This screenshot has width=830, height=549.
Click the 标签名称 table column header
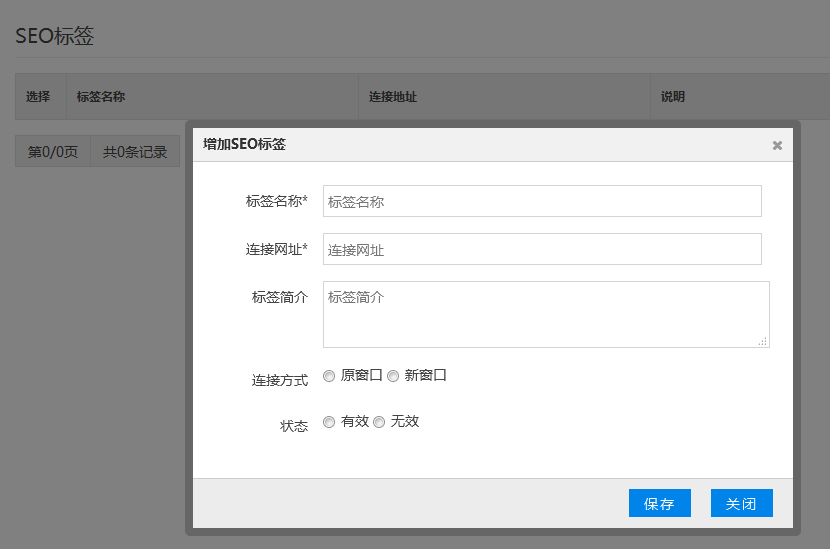coord(100,97)
